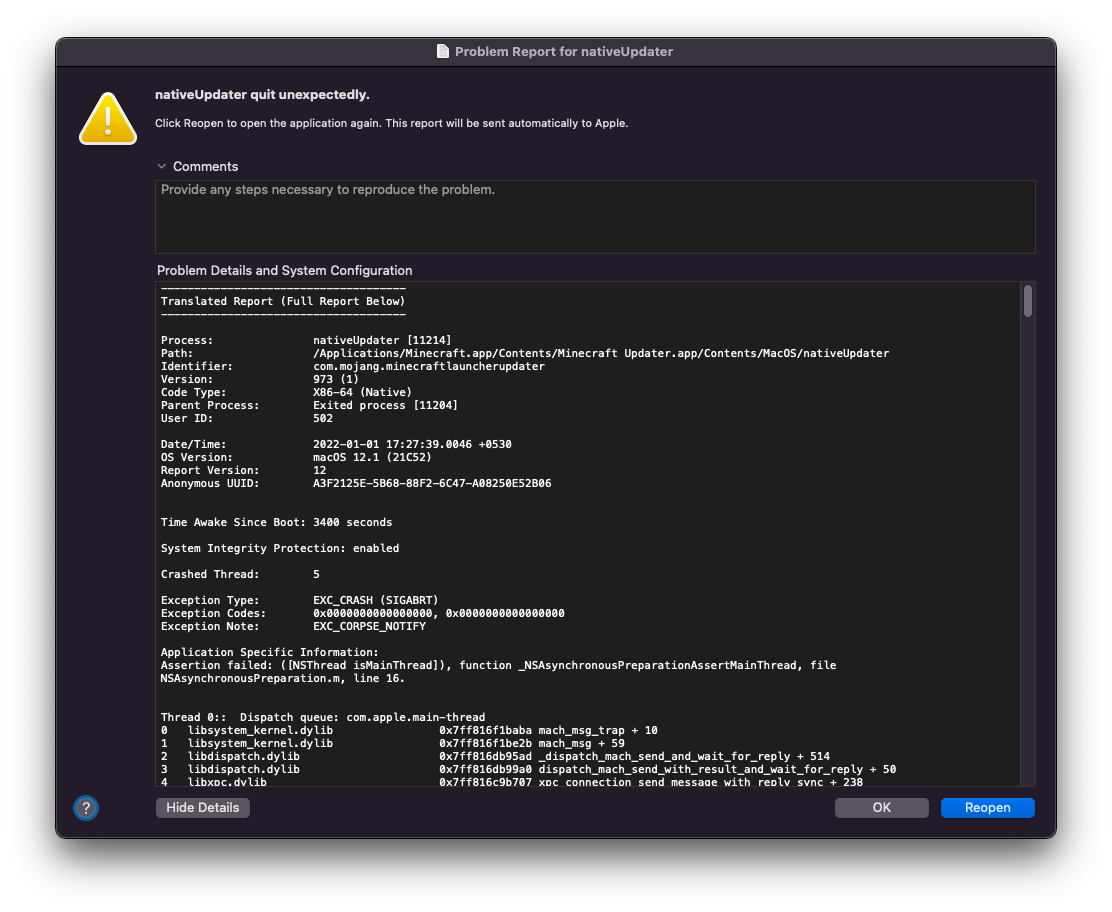Click exception type 'EXC_CRASH (SIGABRT)'
The width and height of the screenshot is (1112, 912).
pos(376,600)
